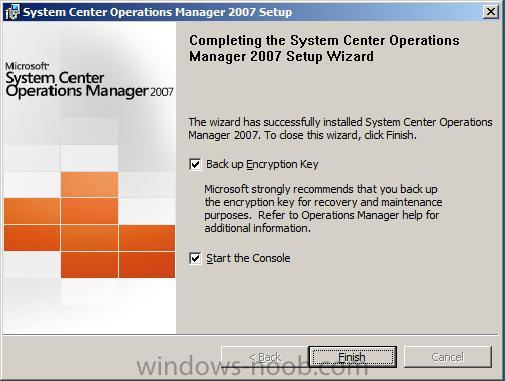Click the '2007' year in the product logo

[x=162, y=92]
